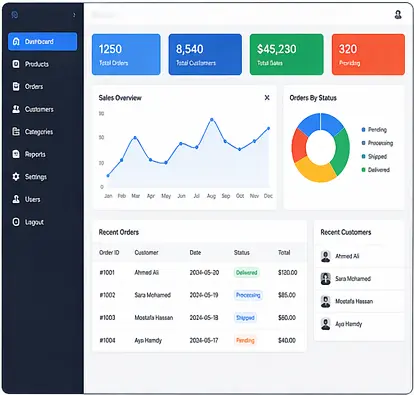
Task: Click the $40.00 total in orders table
Action: 287,340
